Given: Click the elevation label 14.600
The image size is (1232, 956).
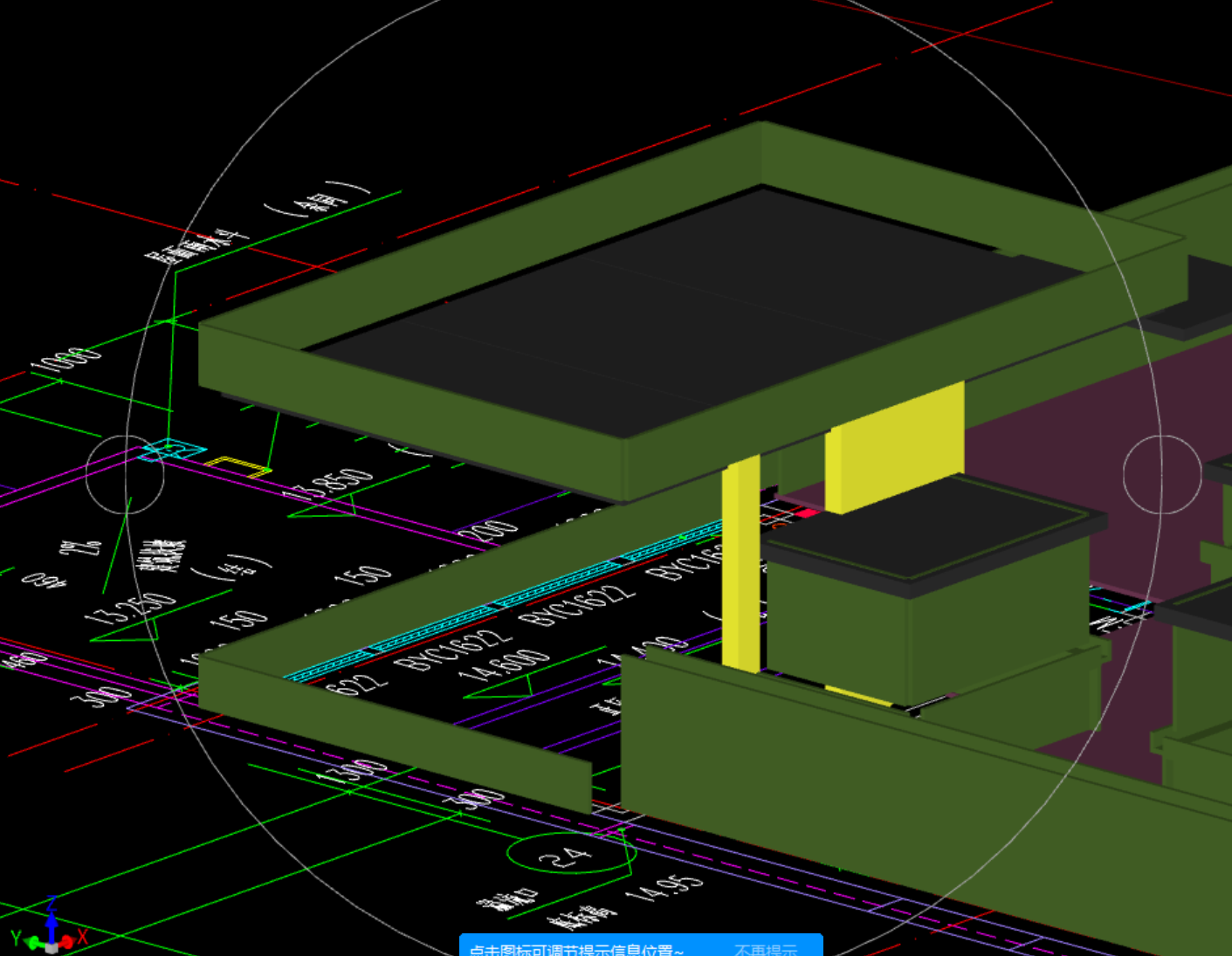Looking at the screenshot, I should pyautogui.click(x=505, y=665).
